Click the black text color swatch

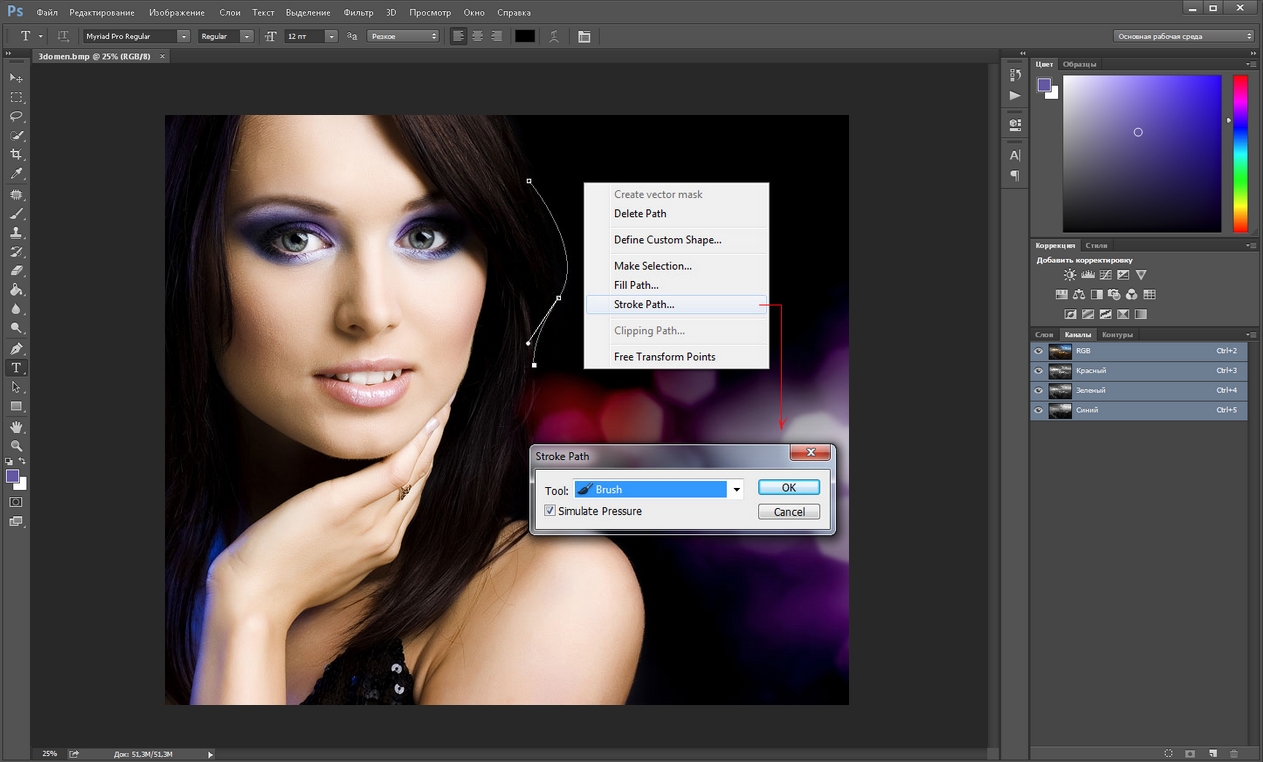[x=525, y=36]
